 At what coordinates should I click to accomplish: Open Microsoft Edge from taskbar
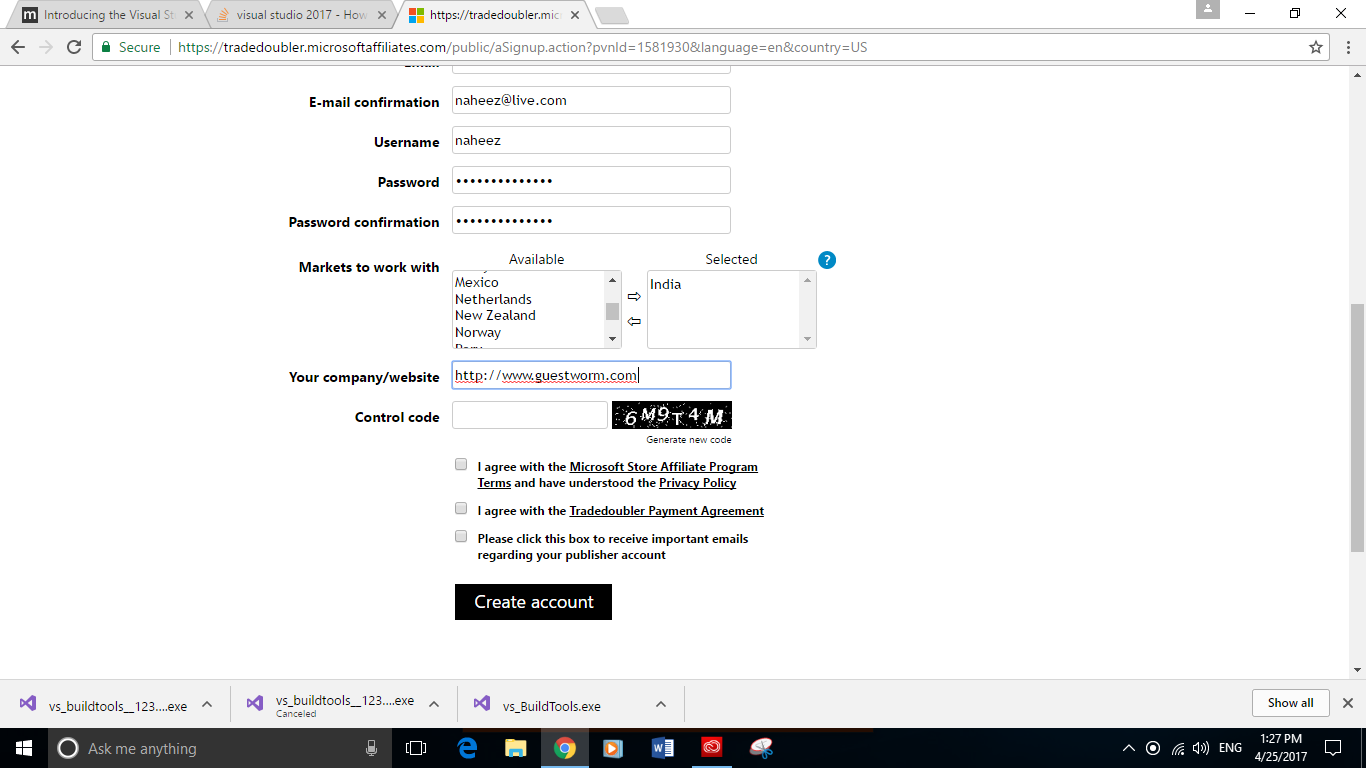pos(467,748)
